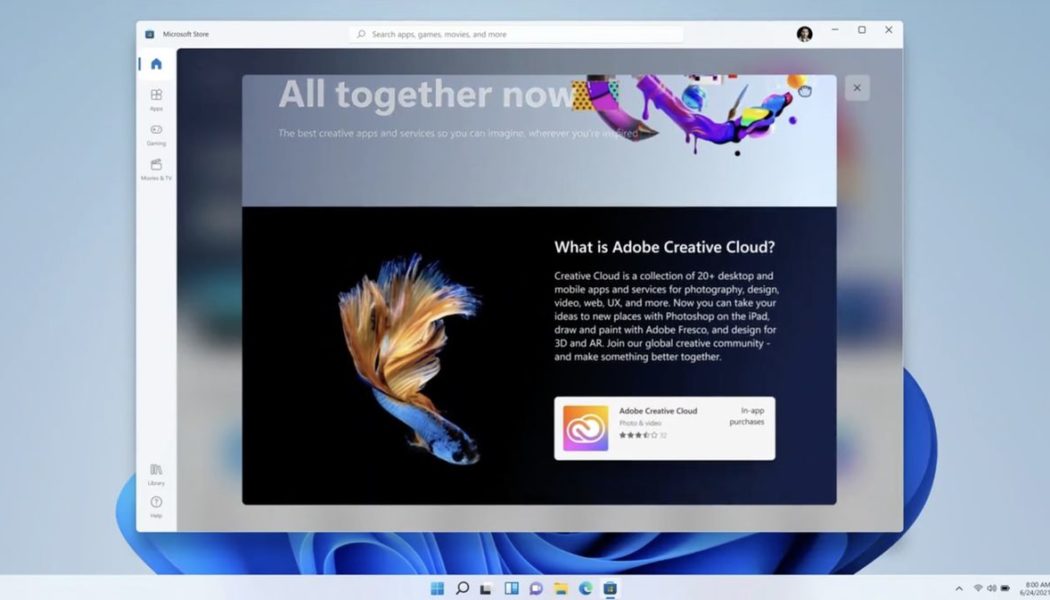
Task: Open the Microsoft Store icon on the taskbar
Action: tap(609, 587)
